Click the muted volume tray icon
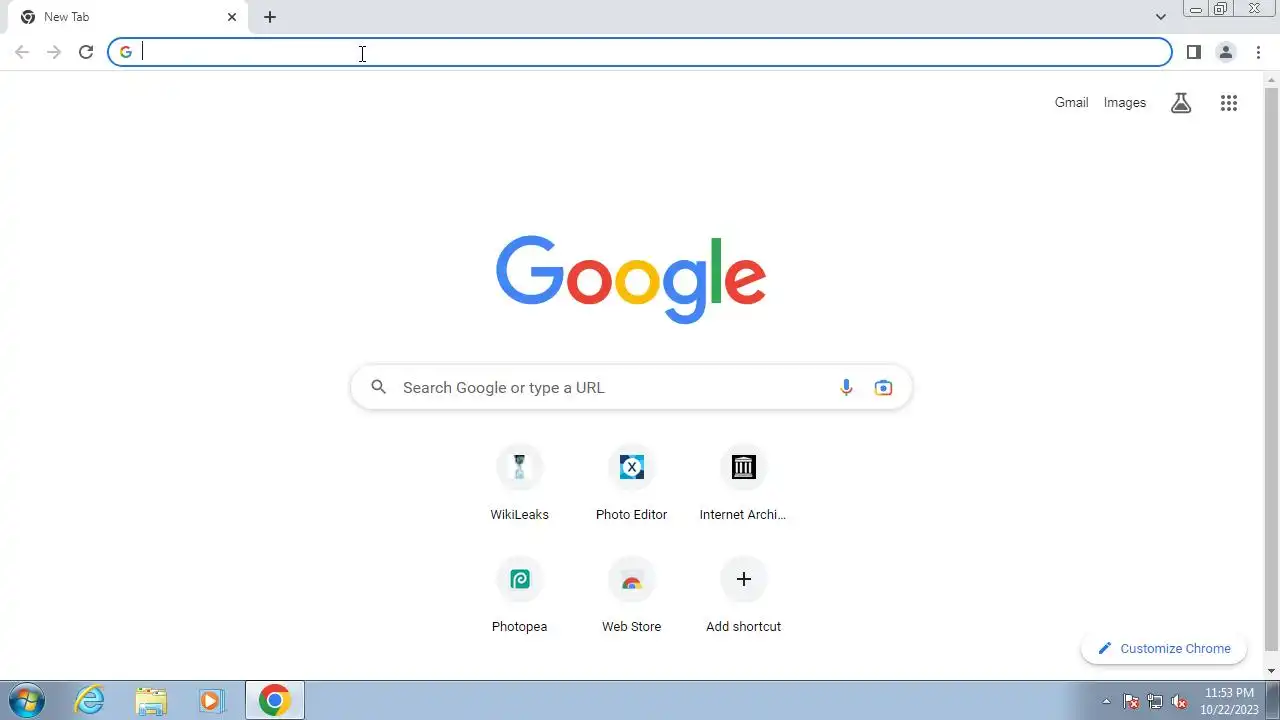Image resolution: width=1280 pixels, height=720 pixels. 1180,701
